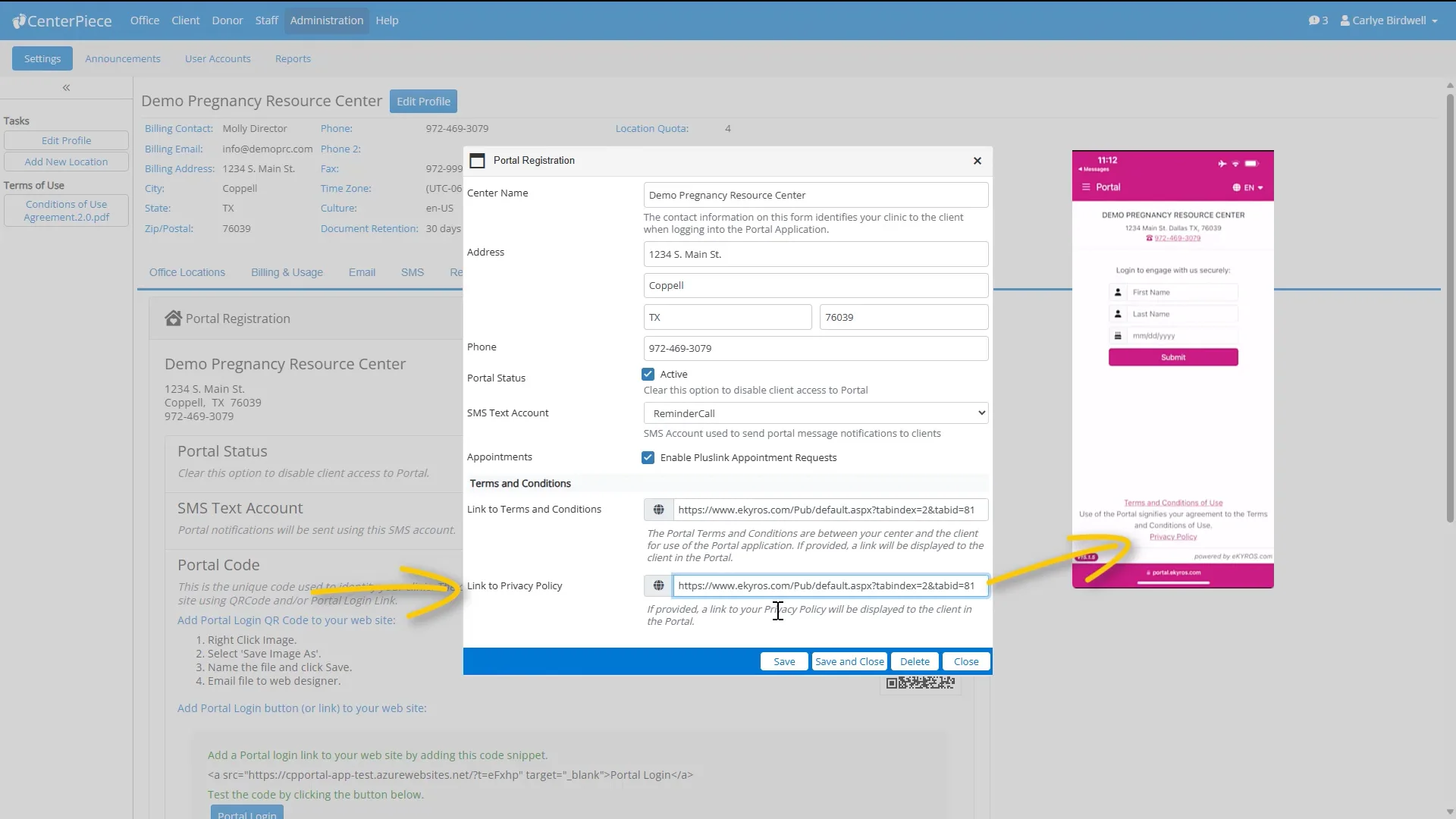Close the Portal Registration dialog with the X
The image size is (1456, 819).
tap(977, 161)
